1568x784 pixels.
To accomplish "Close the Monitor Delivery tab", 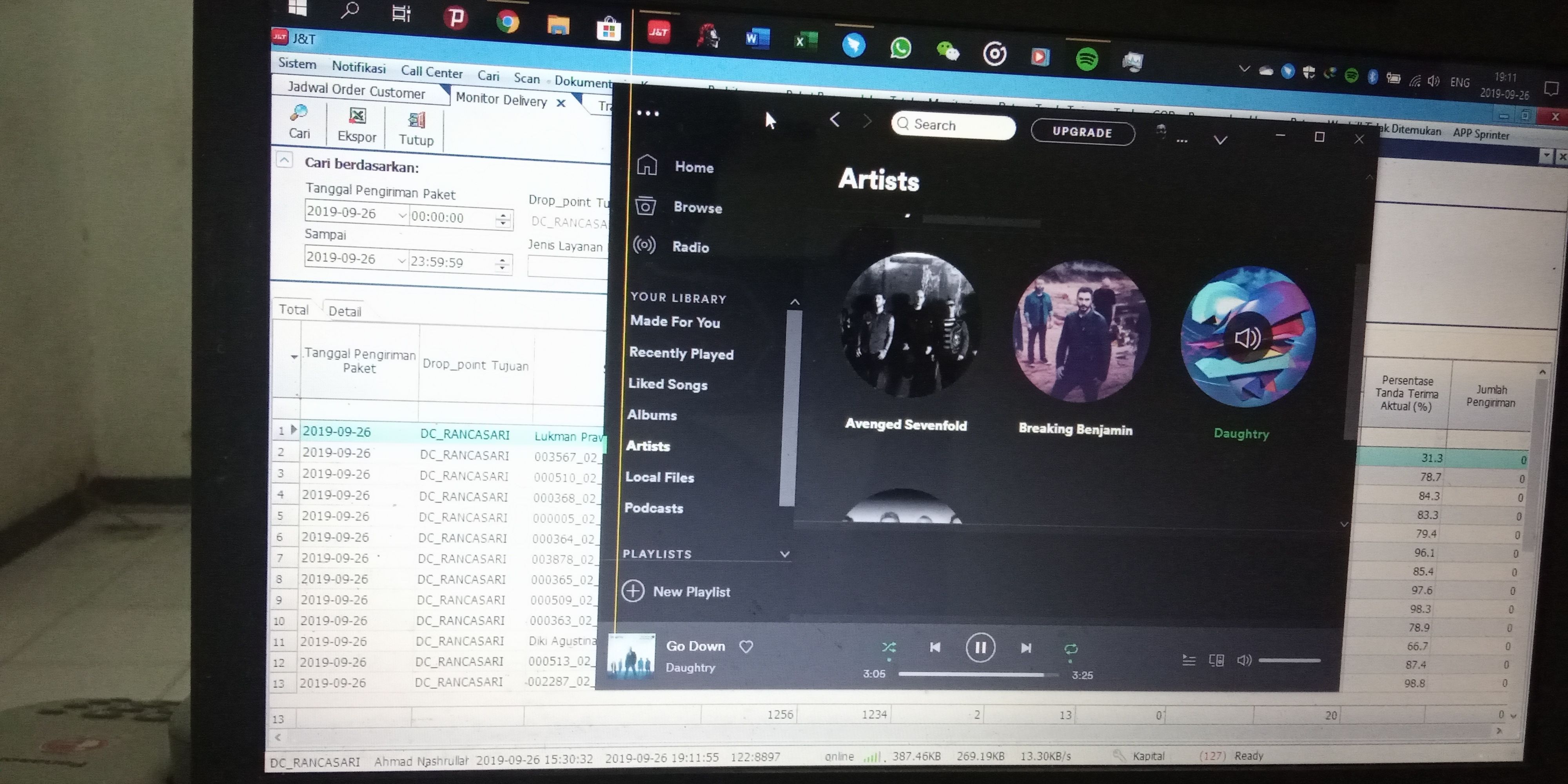I will point(561,103).
